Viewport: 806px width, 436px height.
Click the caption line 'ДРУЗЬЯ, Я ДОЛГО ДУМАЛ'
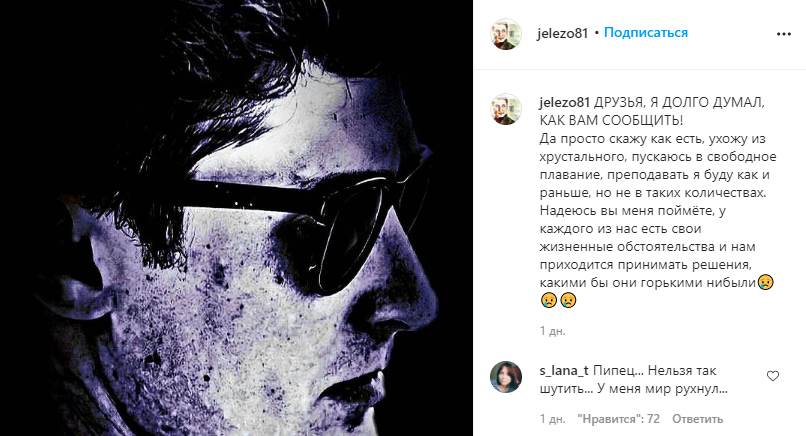[x=679, y=103]
